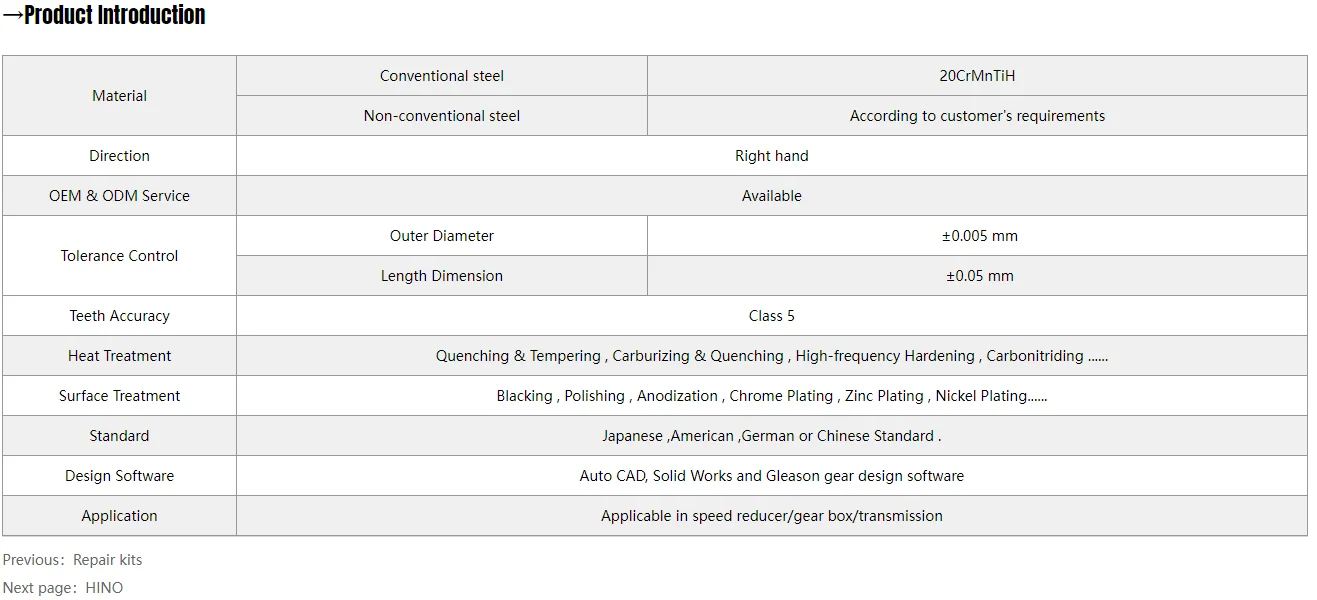This screenshot has width=1317, height=600.
Task: Click the OEM & ODM Service label
Action: click(x=119, y=196)
